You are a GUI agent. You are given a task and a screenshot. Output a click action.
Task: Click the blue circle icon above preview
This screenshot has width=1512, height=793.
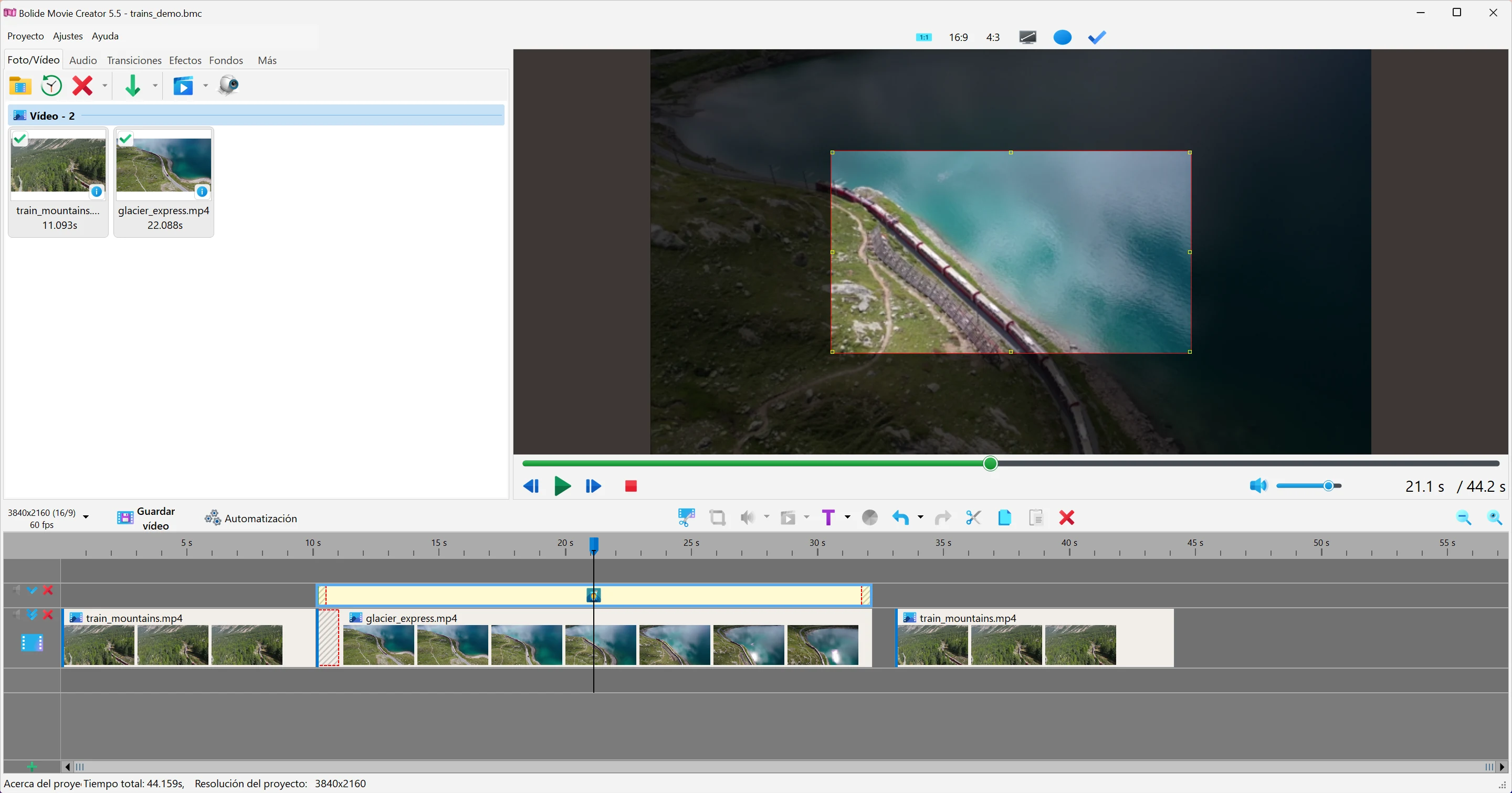point(1063,38)
